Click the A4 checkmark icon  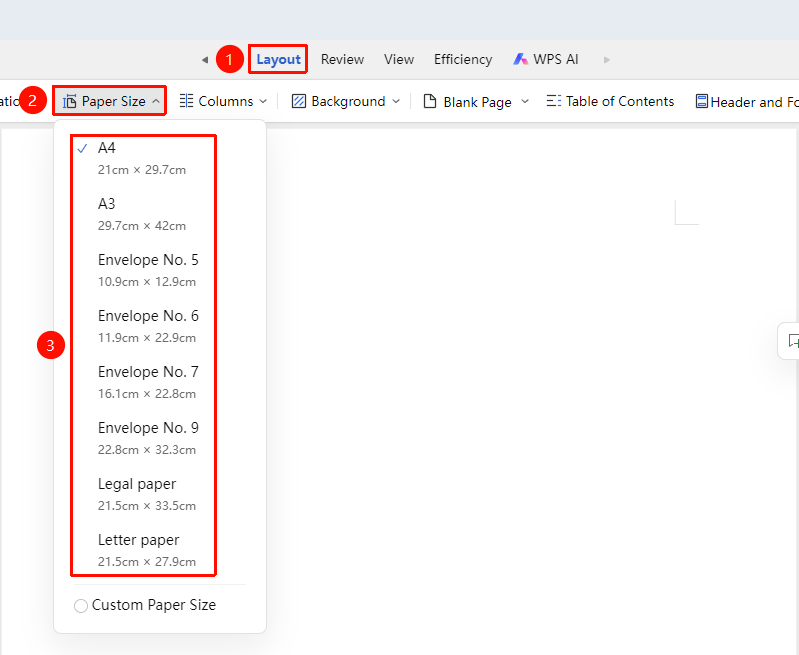tap(83, 149)
